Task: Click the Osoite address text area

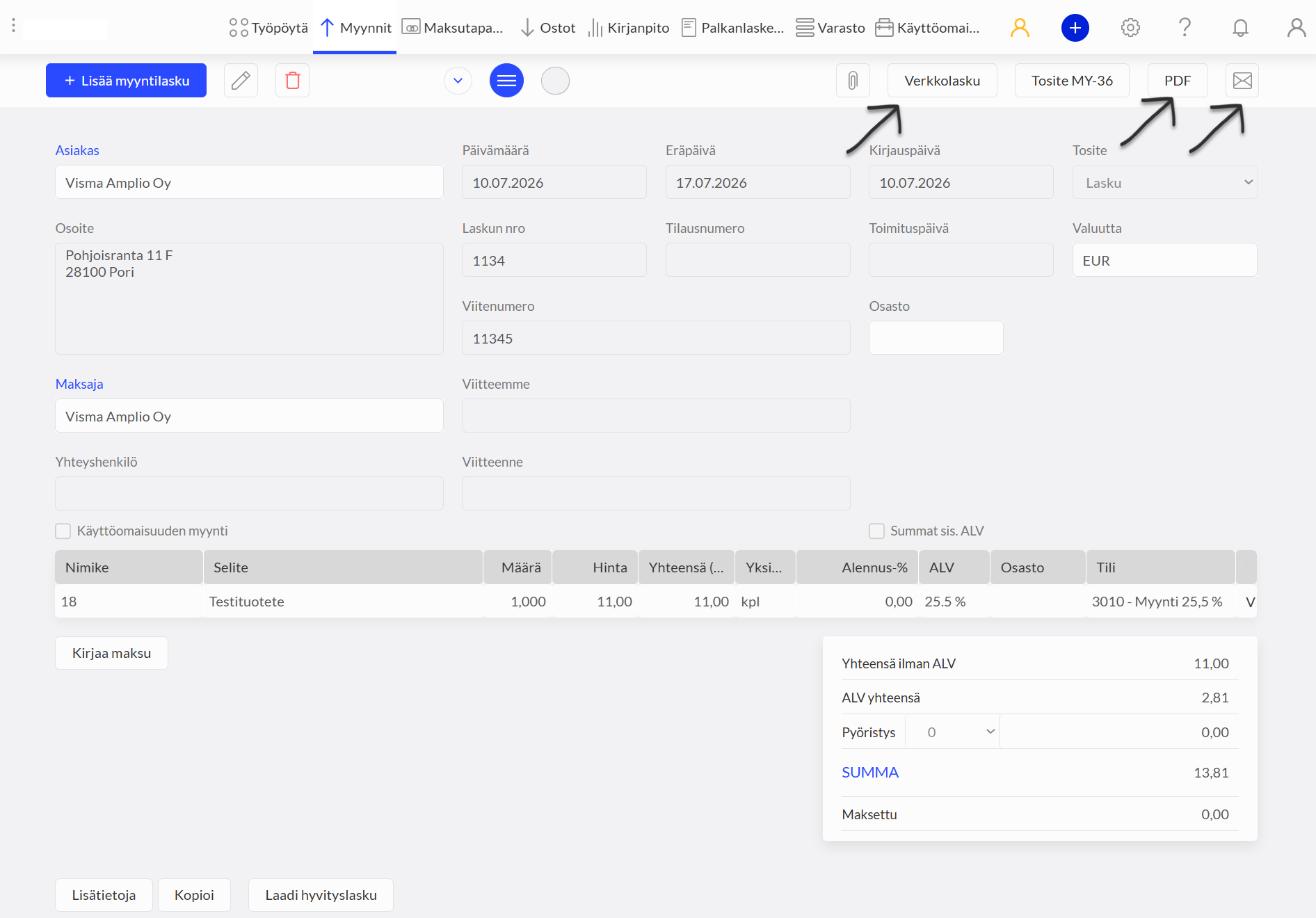Action: point(249,298)
